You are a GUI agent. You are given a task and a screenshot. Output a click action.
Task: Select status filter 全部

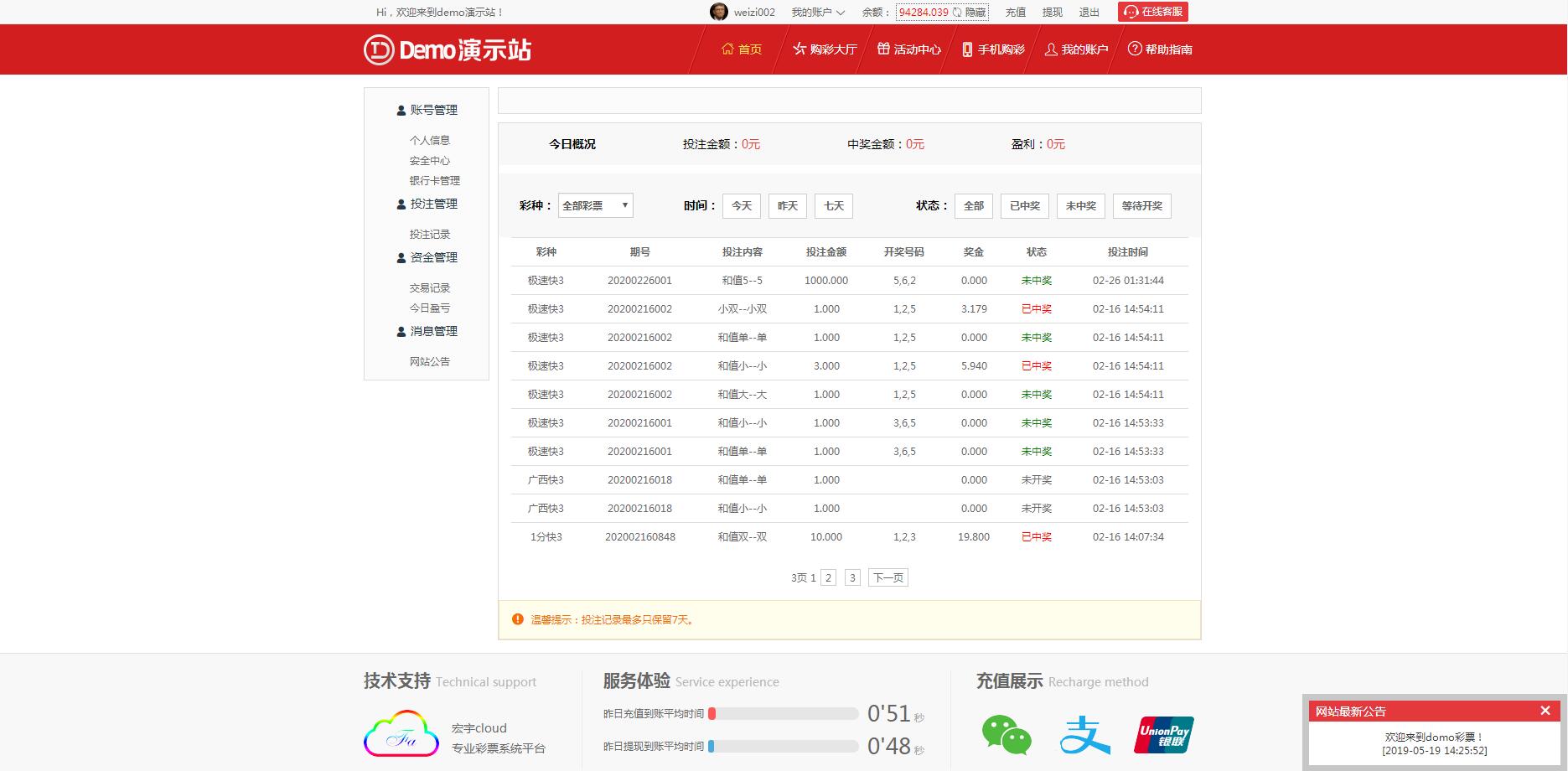point(974,206)
